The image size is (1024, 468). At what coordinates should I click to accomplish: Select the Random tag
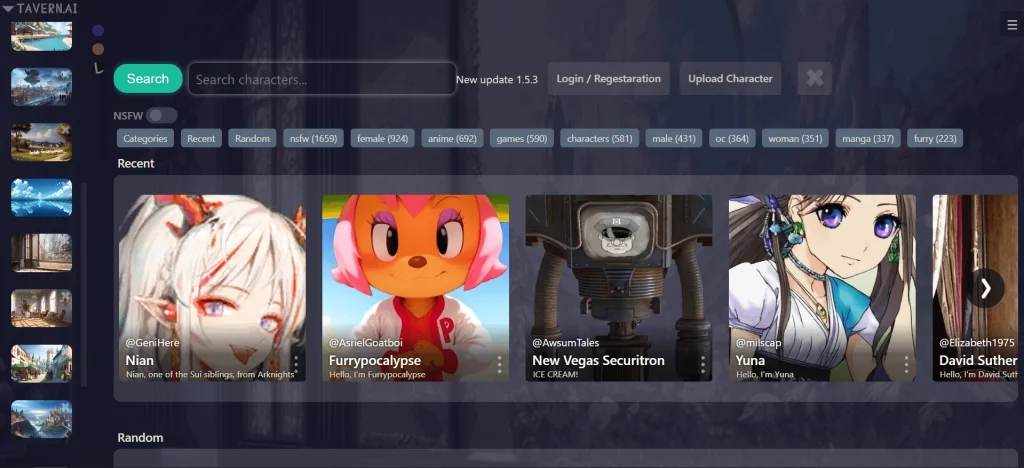253,138
